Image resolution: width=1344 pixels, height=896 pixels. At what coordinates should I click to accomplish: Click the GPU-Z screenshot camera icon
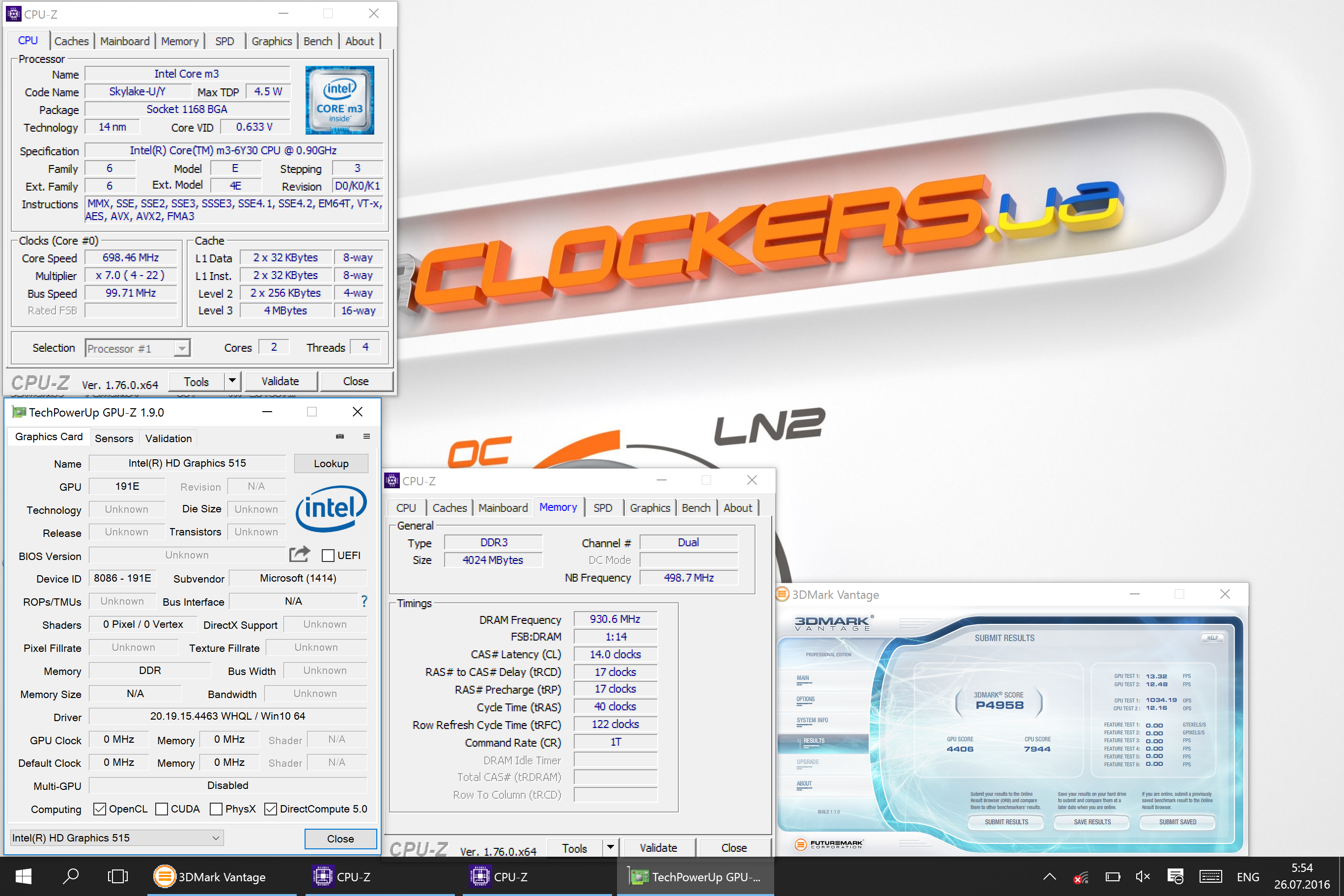click(340, 437)
